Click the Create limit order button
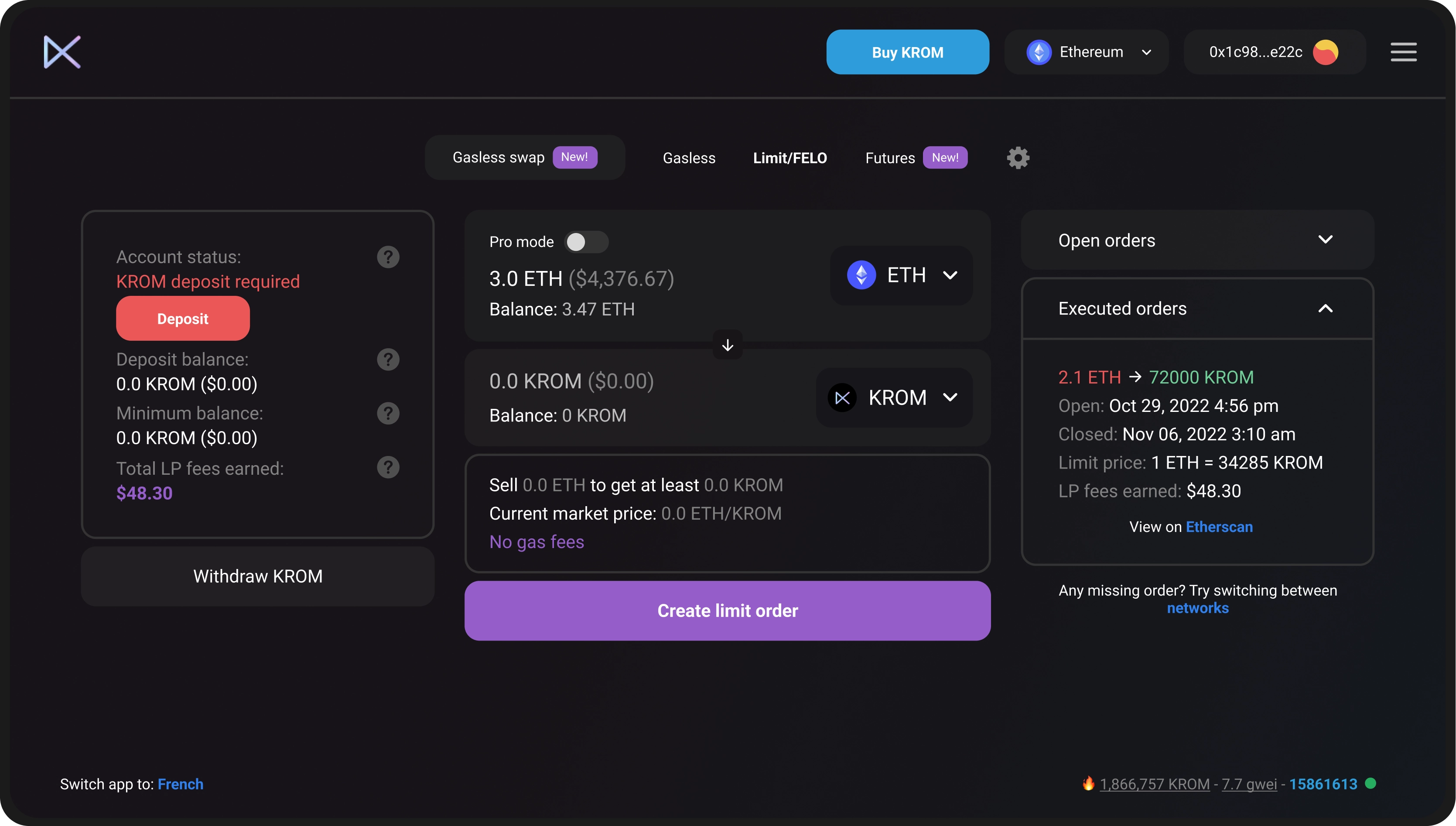1456x826 pixels. point(728,610)
